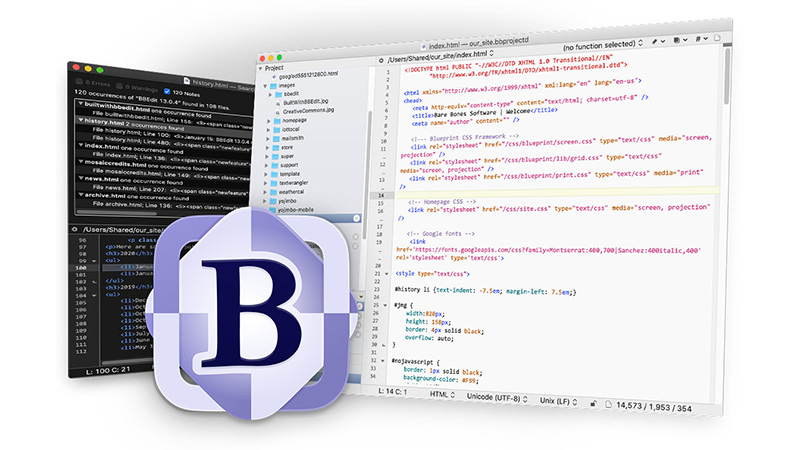
Task: Select the yojimbo-mobile folder
Action: 291,210
